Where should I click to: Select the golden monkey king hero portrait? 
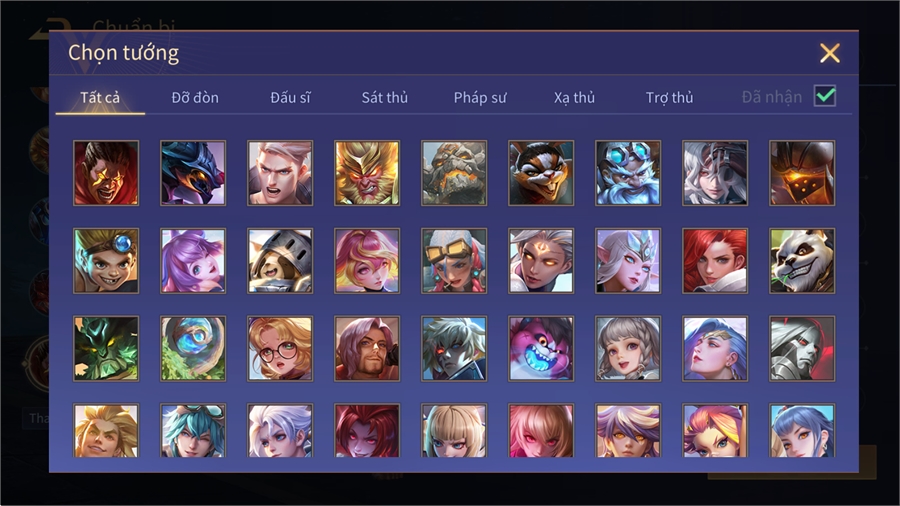pyautogui.click(x=367, y=173)
